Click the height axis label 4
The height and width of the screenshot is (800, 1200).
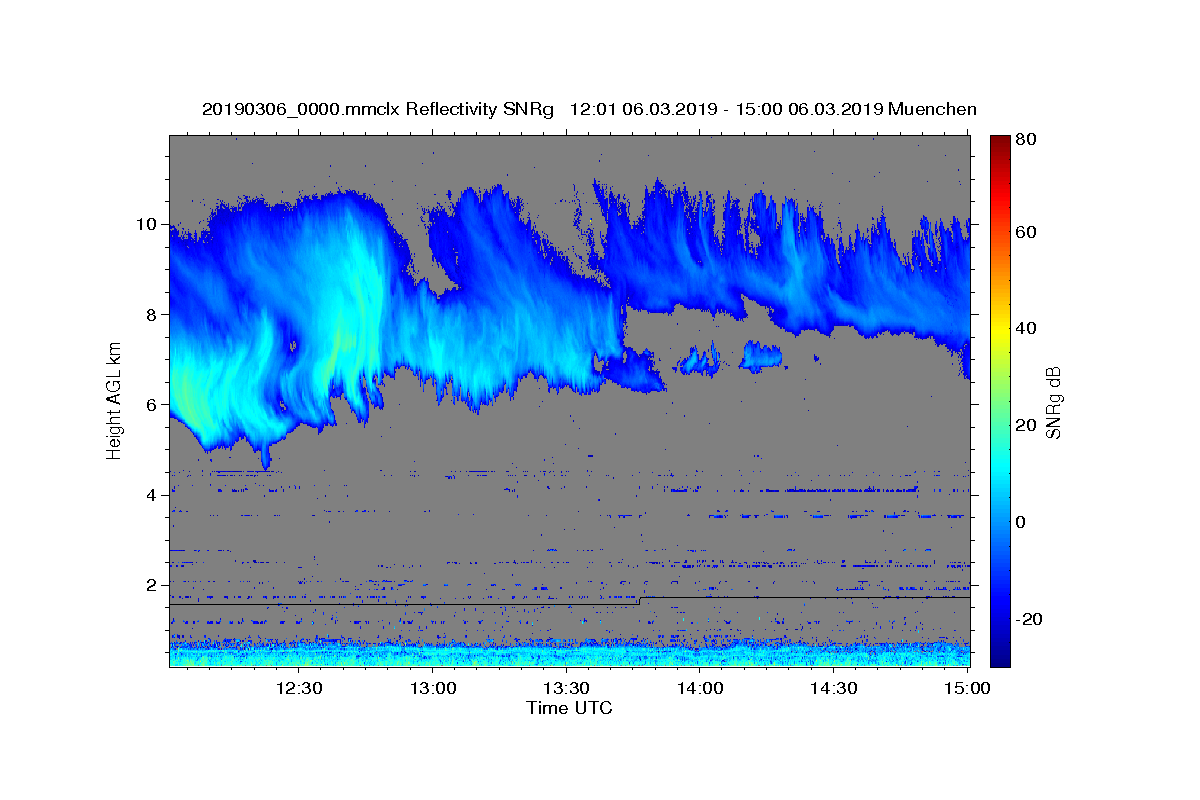(153, 495)
